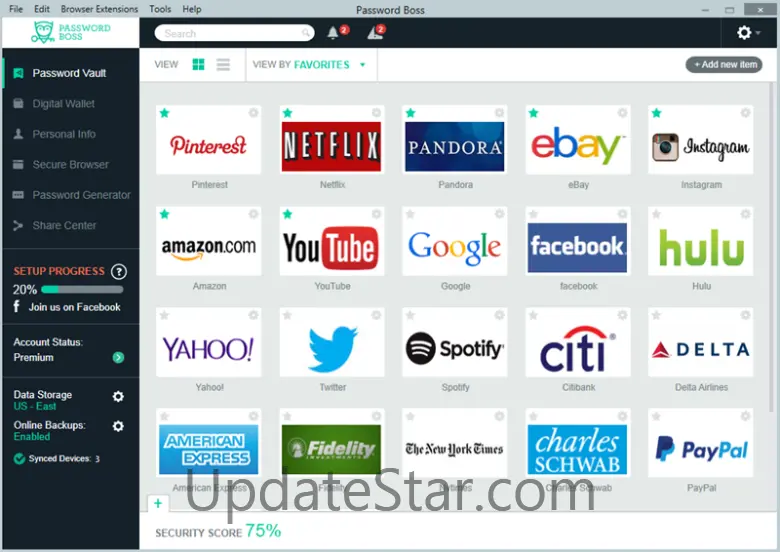Image resolution: width=780 pixels, height=552 pixels.
Task: Click the Premium account status text
Action: 33,357
